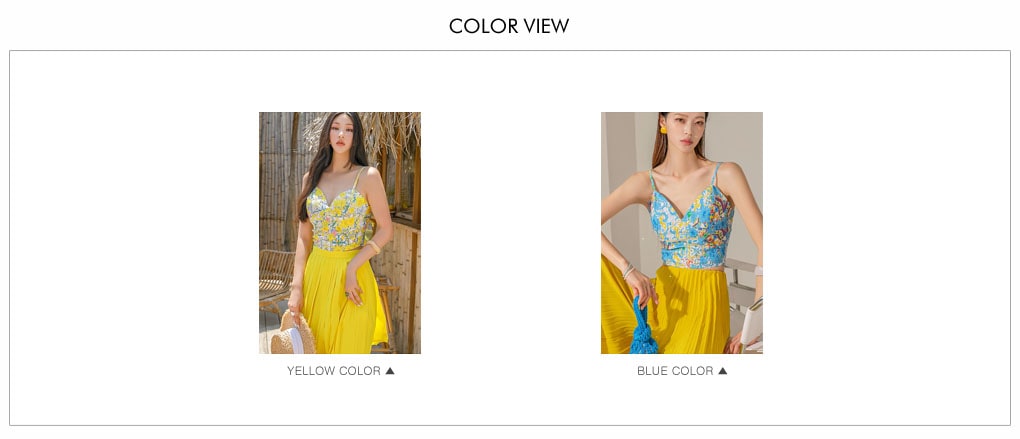Viewport: 1020px width, 439px height.
Task: Click the blue knit bag in the right photo
Action: point(643,328)
